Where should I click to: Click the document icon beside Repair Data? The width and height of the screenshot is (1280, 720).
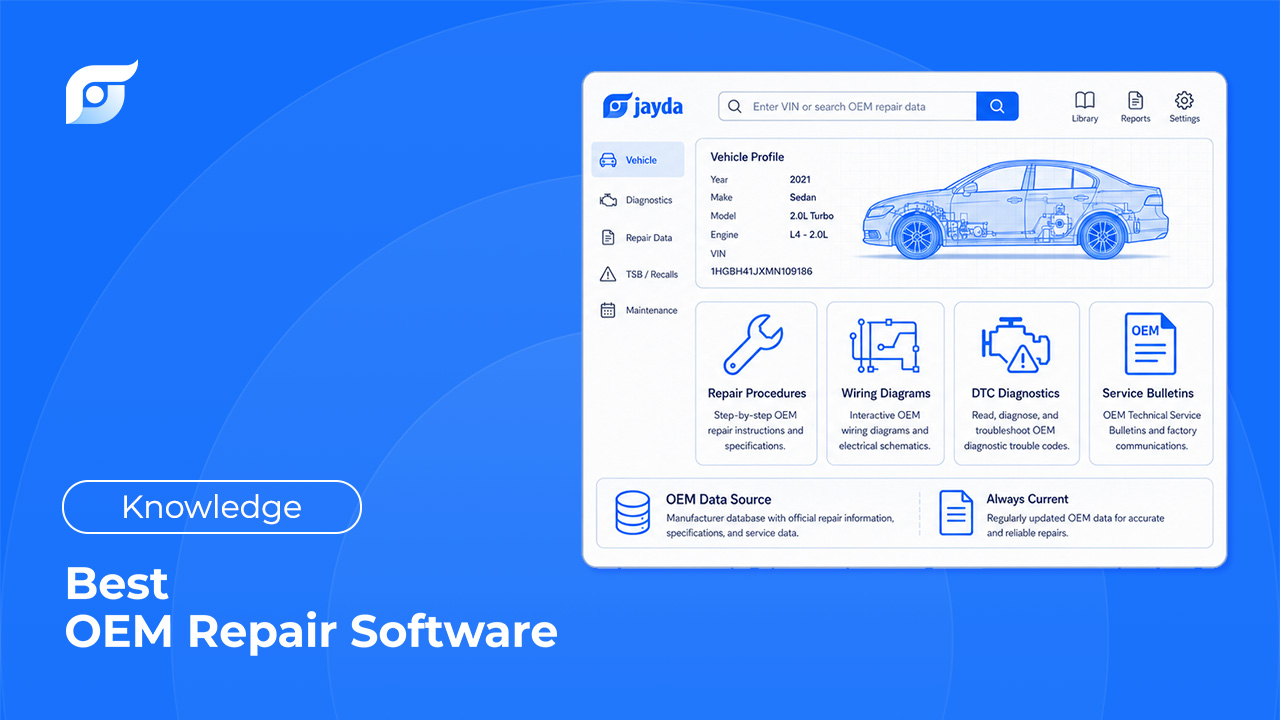click(x=607, y=238)
